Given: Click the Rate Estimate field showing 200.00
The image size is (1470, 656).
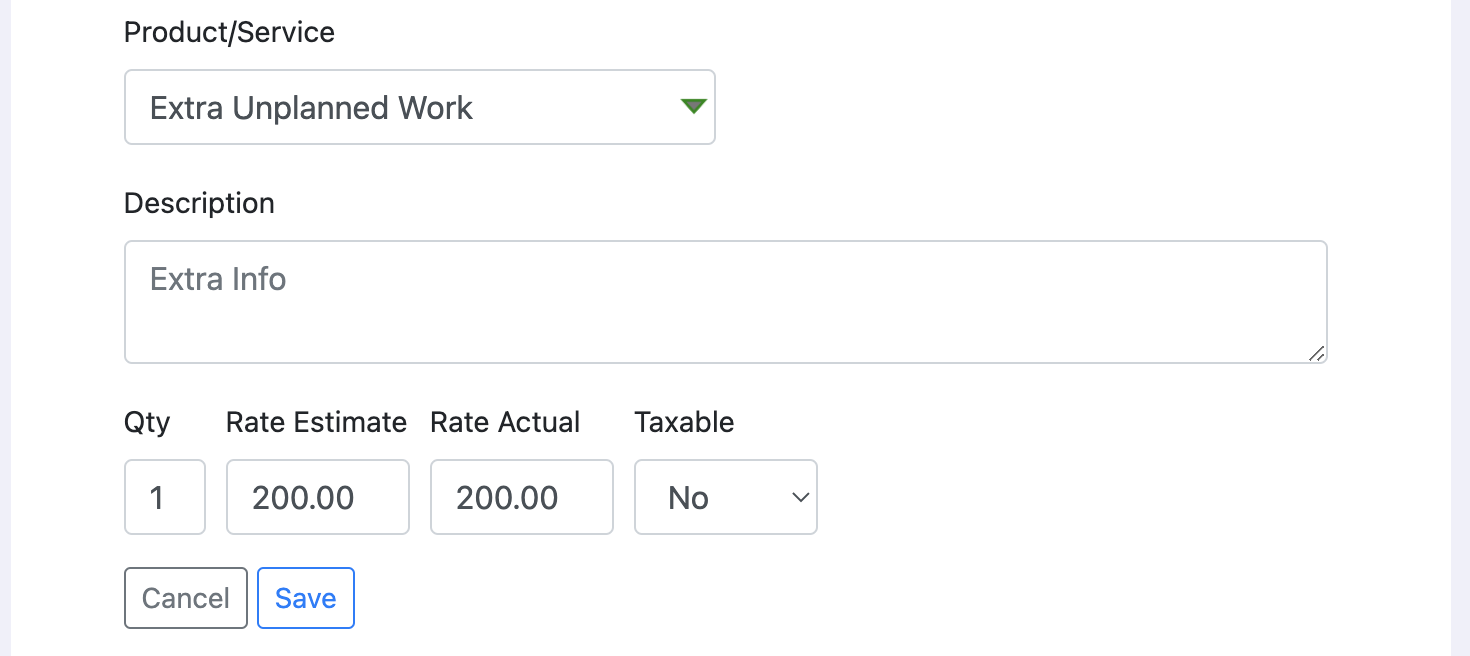Looking at the screenshot, I should pos(317,497).
